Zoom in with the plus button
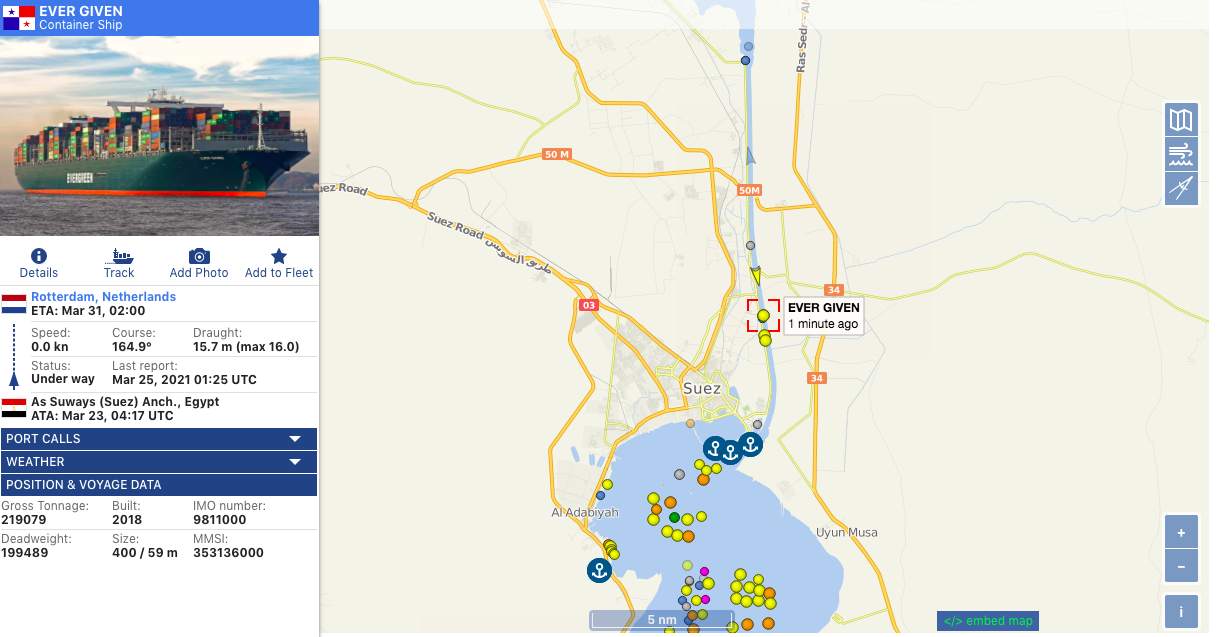The image size is (1219, 637). pos(1181,532)
